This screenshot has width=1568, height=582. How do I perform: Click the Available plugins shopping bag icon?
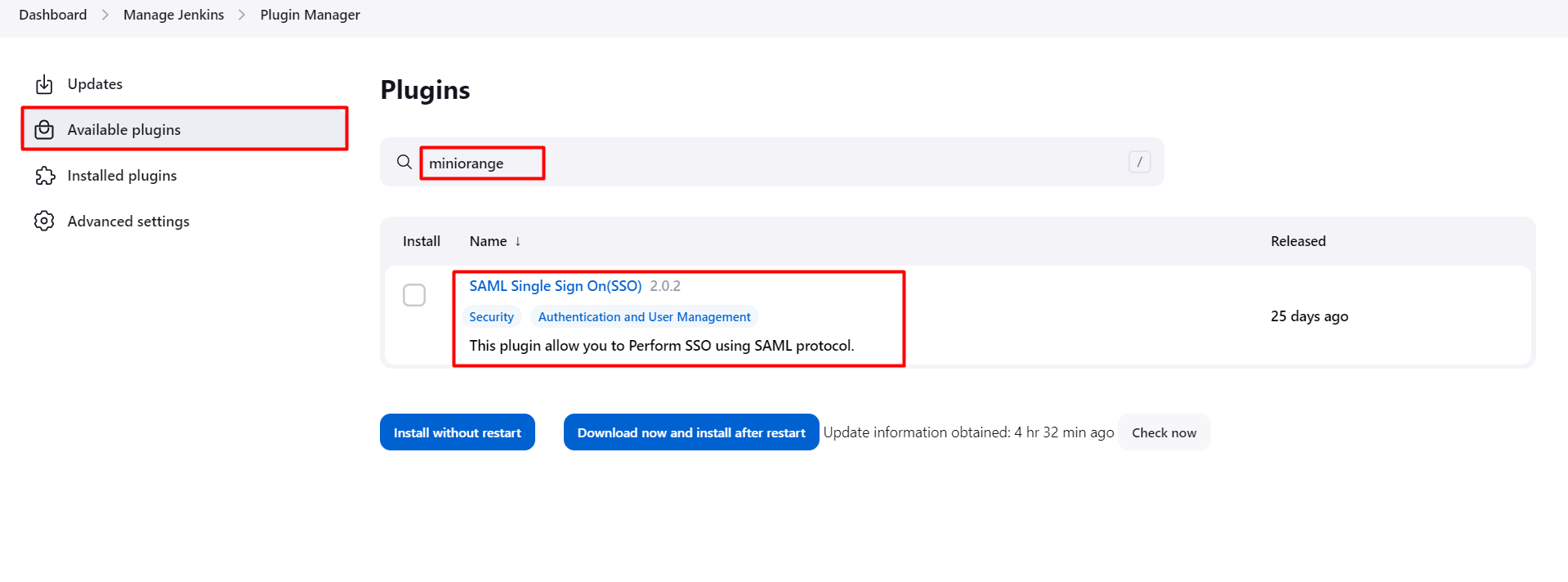pos(44,129)
